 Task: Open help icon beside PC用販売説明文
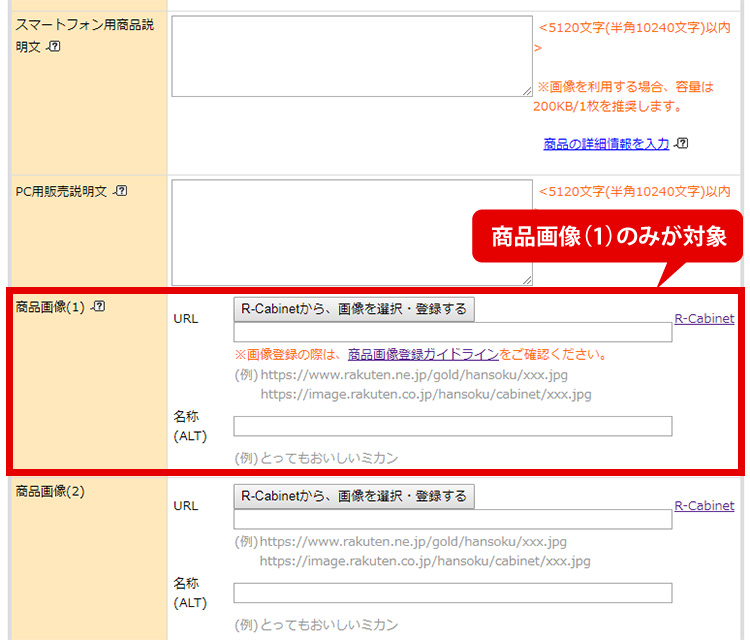click(121, 191)
